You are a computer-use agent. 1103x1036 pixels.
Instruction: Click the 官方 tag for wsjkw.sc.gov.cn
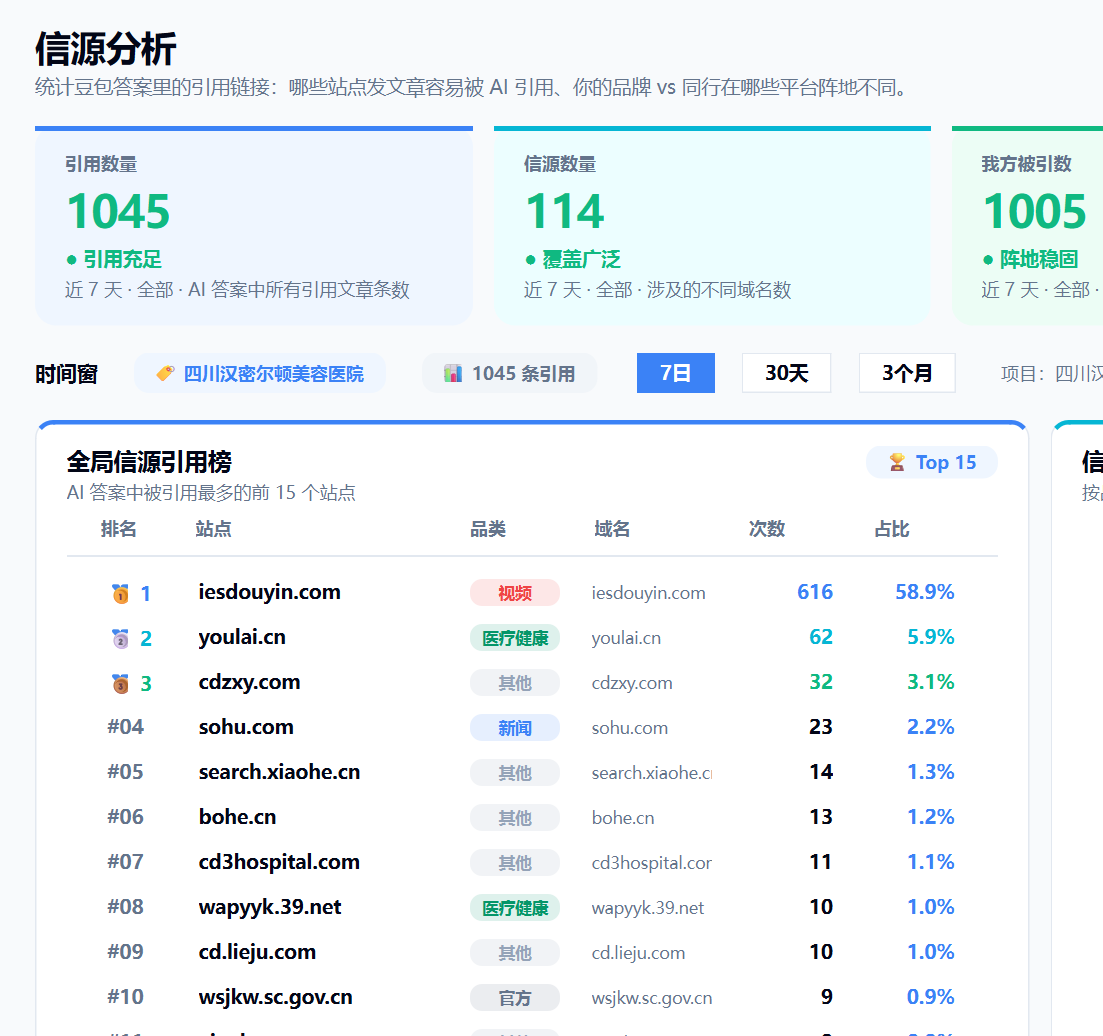(515, 998)
